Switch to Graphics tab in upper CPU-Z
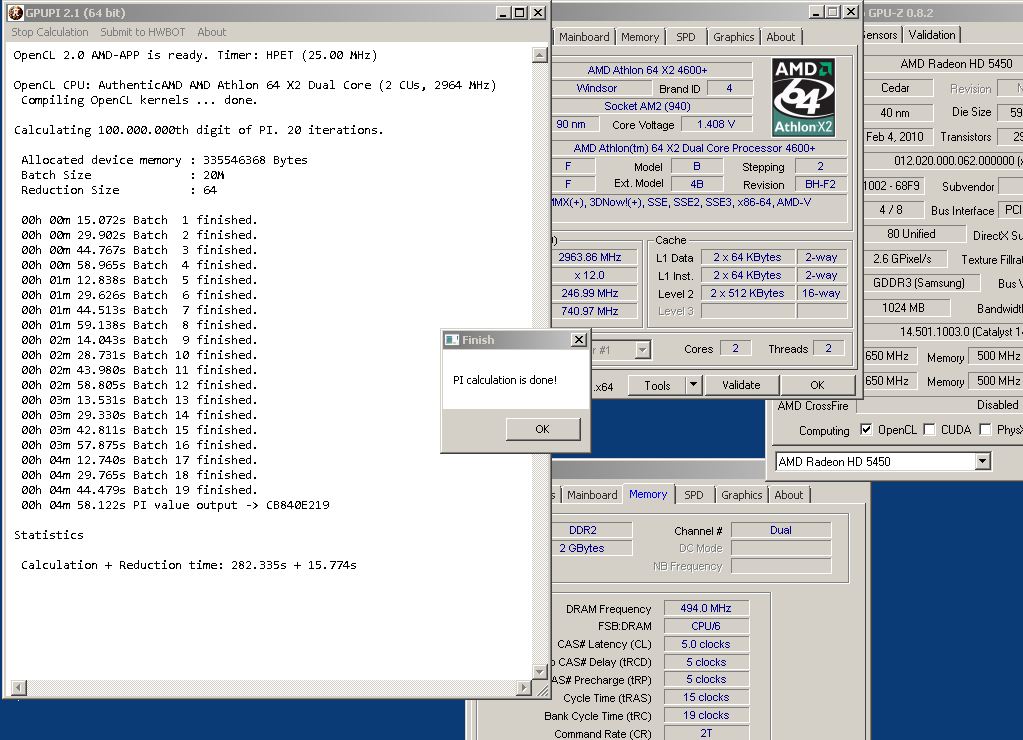Viewport: 1023px width, 740px height. coord(733,37)
